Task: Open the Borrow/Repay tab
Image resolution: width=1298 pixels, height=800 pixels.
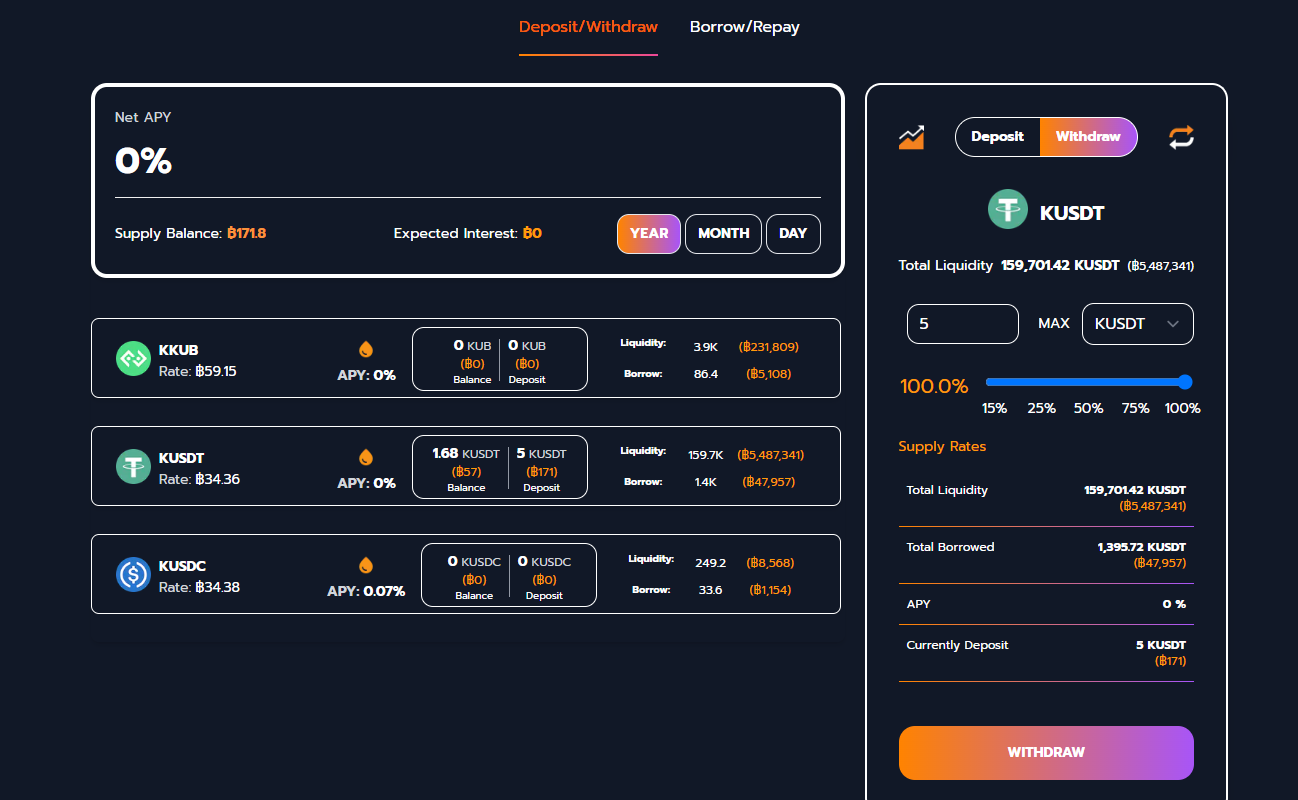Action: point(745,27)
